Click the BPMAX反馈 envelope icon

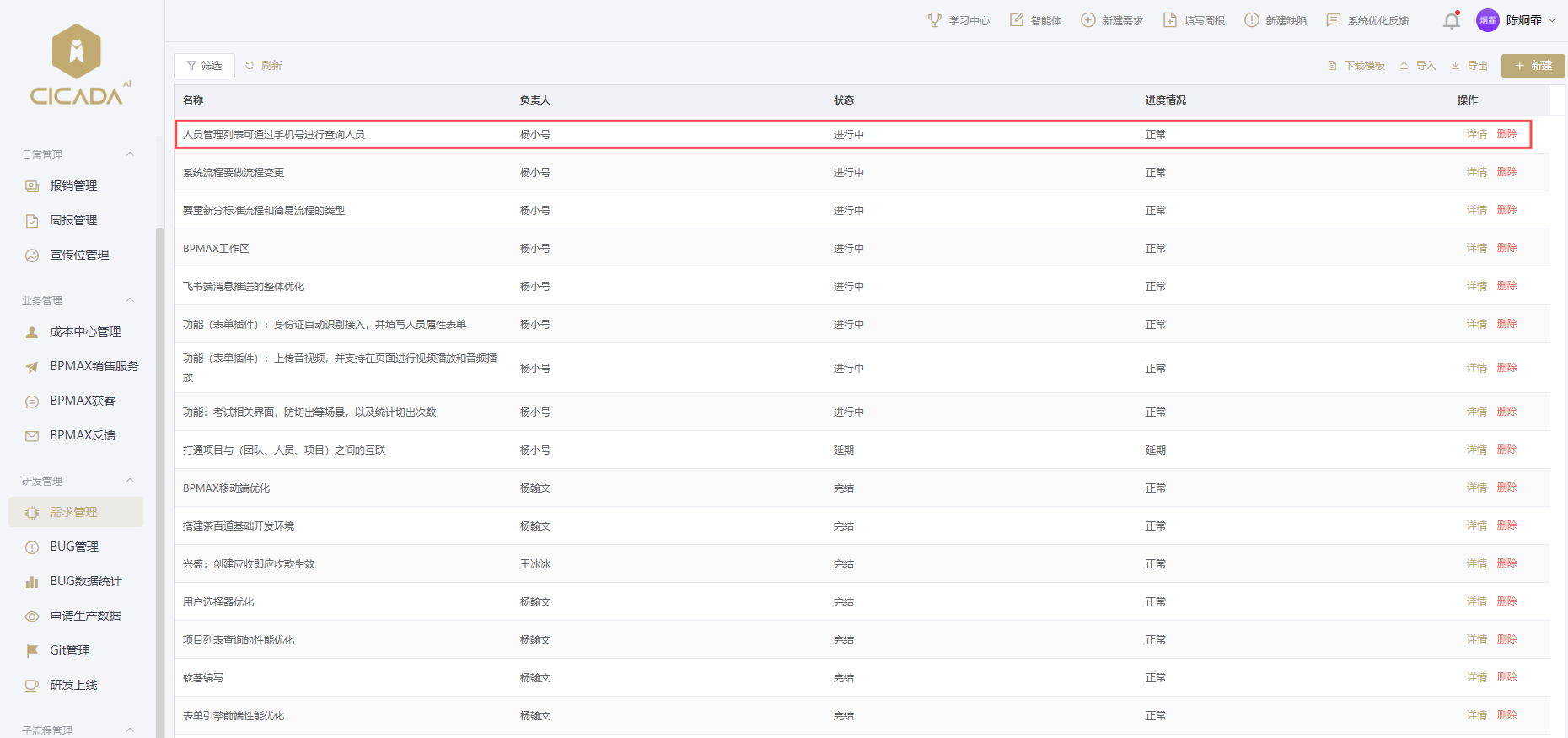(x=32, y=436)
